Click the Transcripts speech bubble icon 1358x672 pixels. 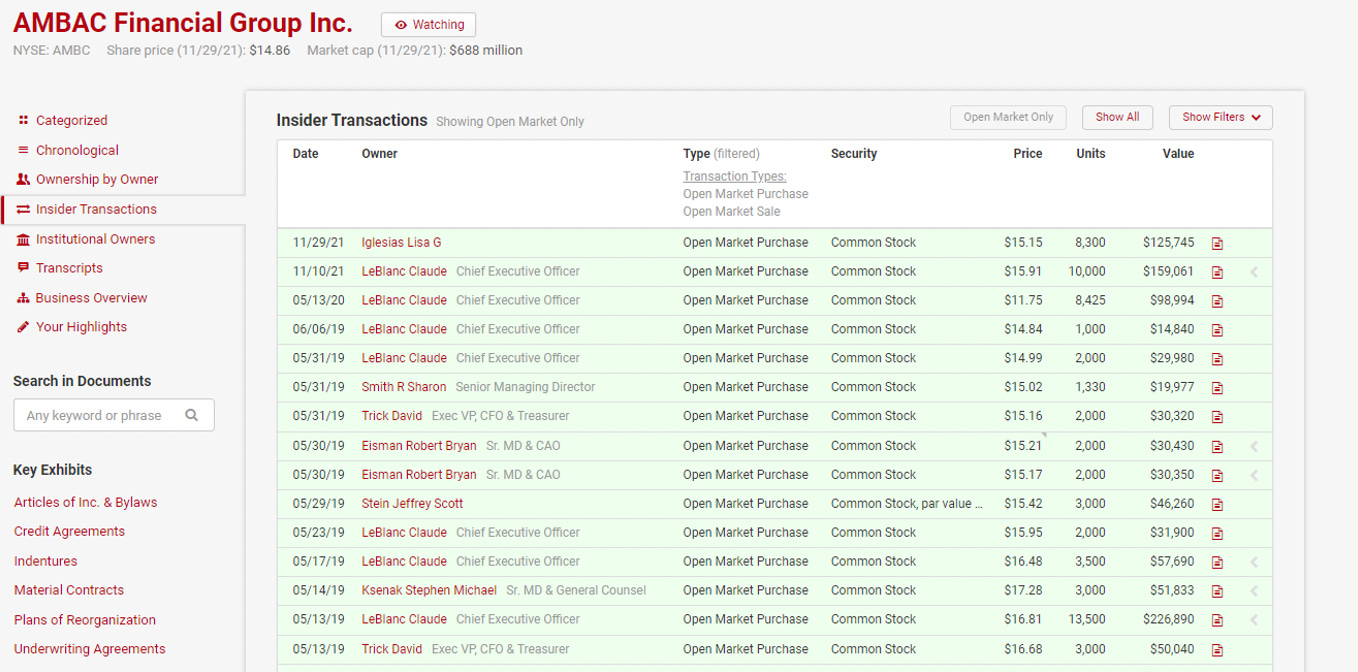click(23, 268)
